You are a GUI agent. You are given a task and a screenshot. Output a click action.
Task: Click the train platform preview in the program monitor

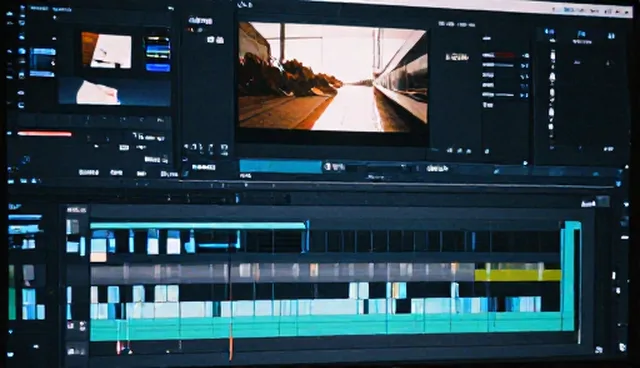pos(333,77)
